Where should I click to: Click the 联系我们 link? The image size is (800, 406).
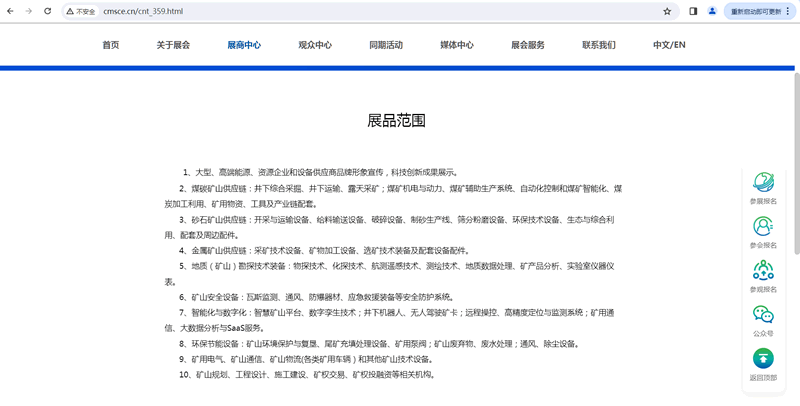(599, 45)
